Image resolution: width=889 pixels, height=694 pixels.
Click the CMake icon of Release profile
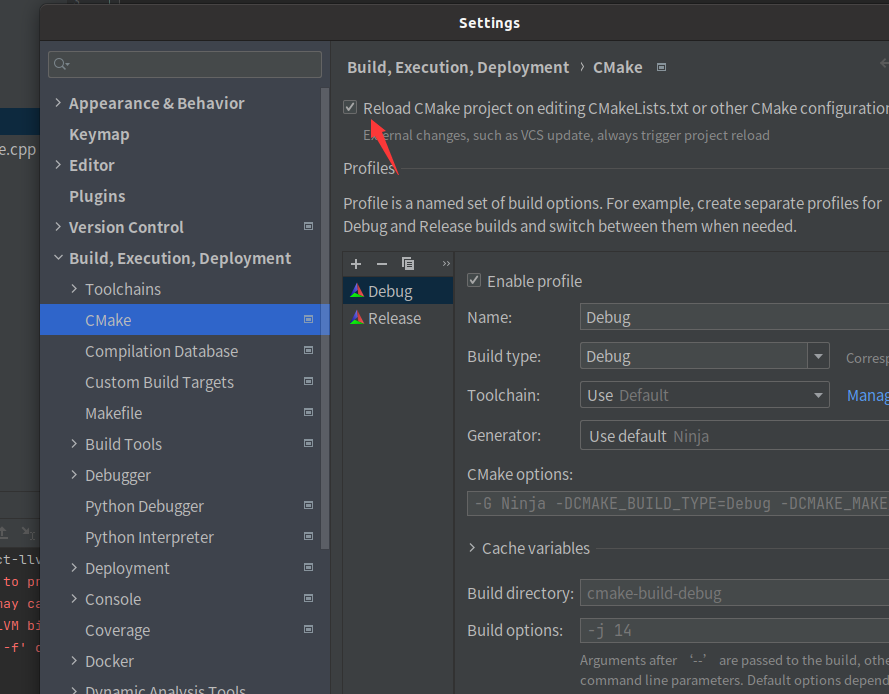click(357, 318)
